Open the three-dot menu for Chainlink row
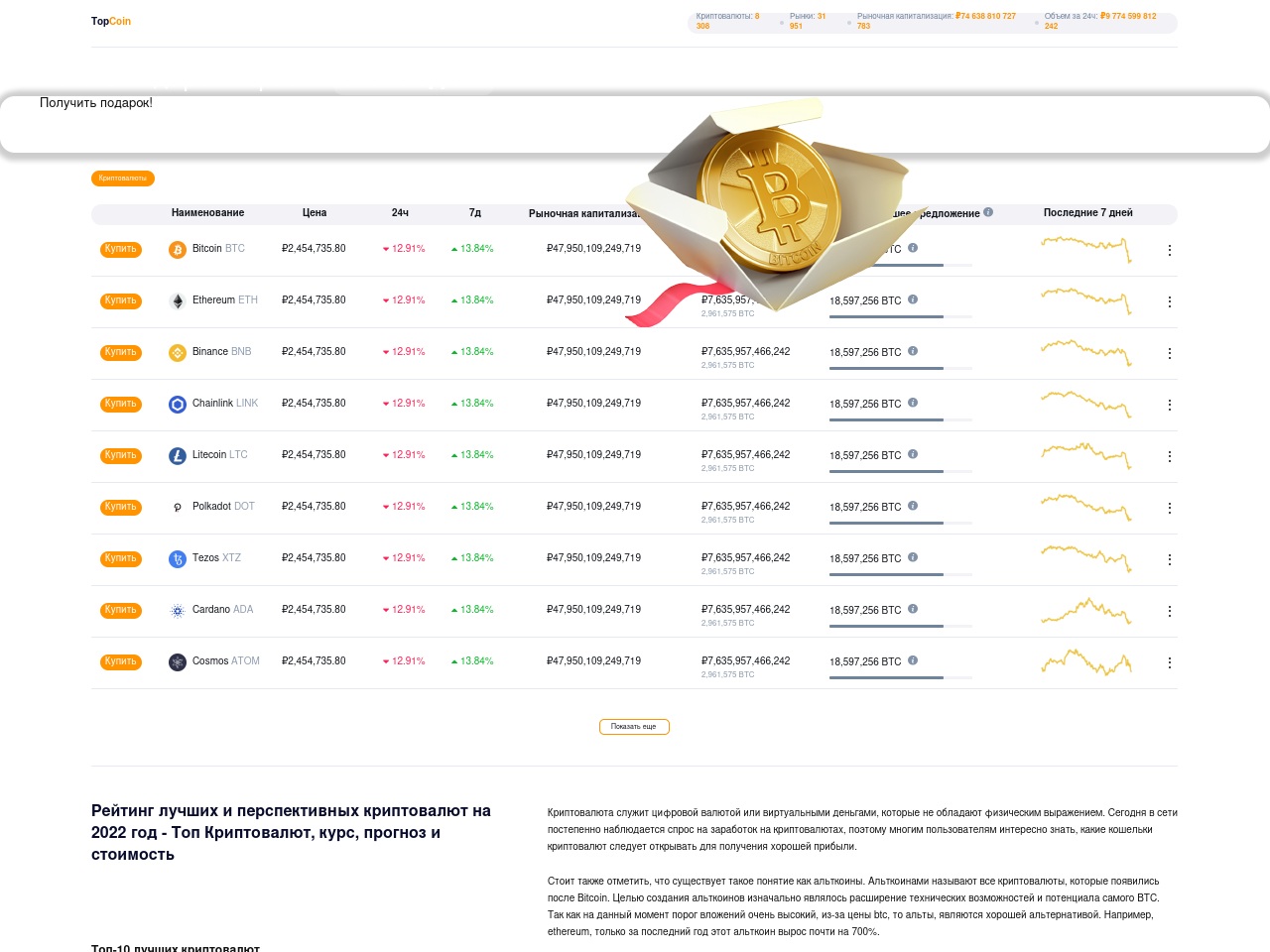The width and height of the screenshot is (1270, 952). point(1170,405)
